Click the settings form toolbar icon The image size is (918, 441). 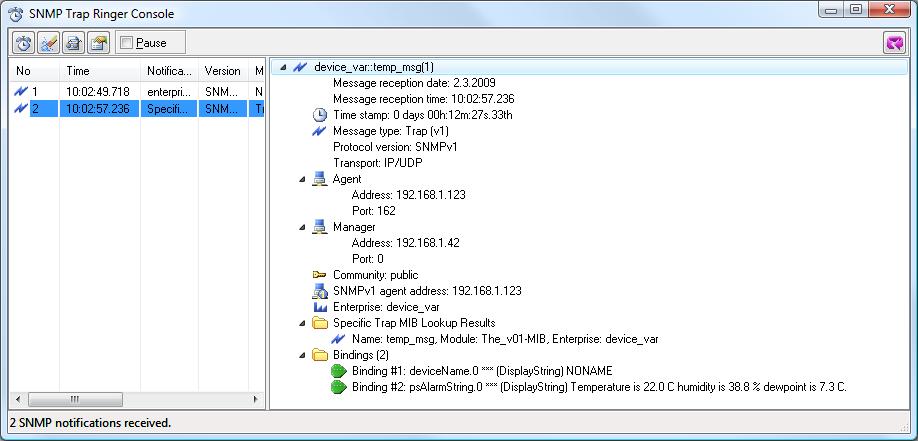pyautogui.click(x=99, y=43)
